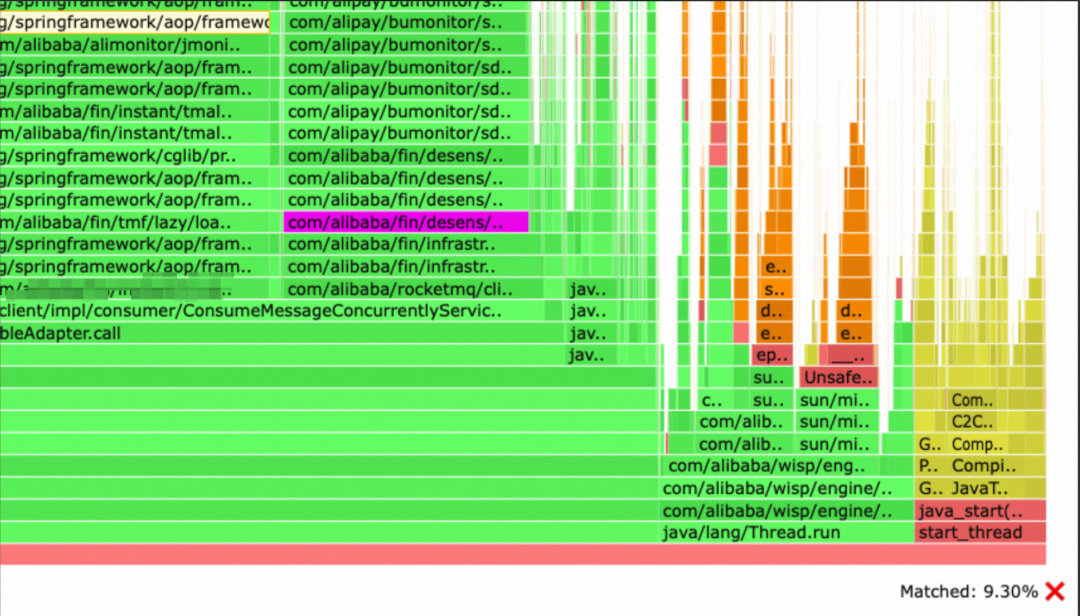Select the red ep.. frame
Viewport: 1080px width, 616px height.
pyautogui.click(x=772, y=356)
